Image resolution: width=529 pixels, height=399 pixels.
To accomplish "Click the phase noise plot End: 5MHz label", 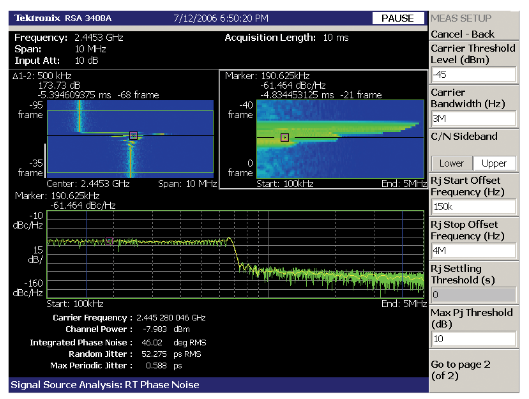I will coord(404,304).
